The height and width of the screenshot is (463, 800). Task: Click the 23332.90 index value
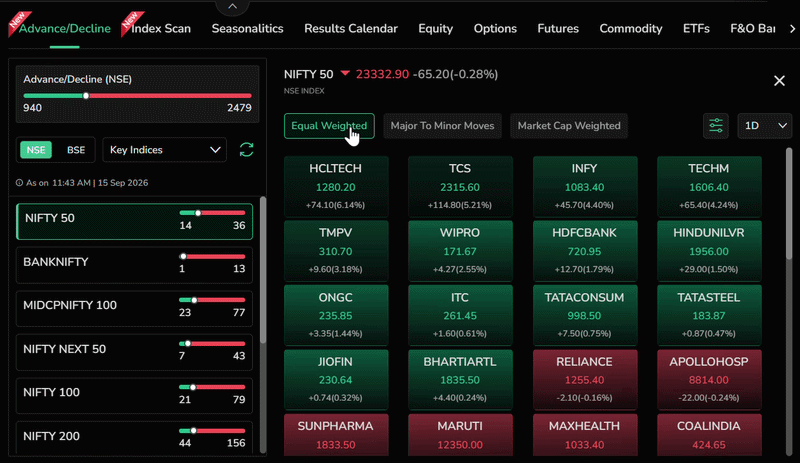click(x=382, y=74)
